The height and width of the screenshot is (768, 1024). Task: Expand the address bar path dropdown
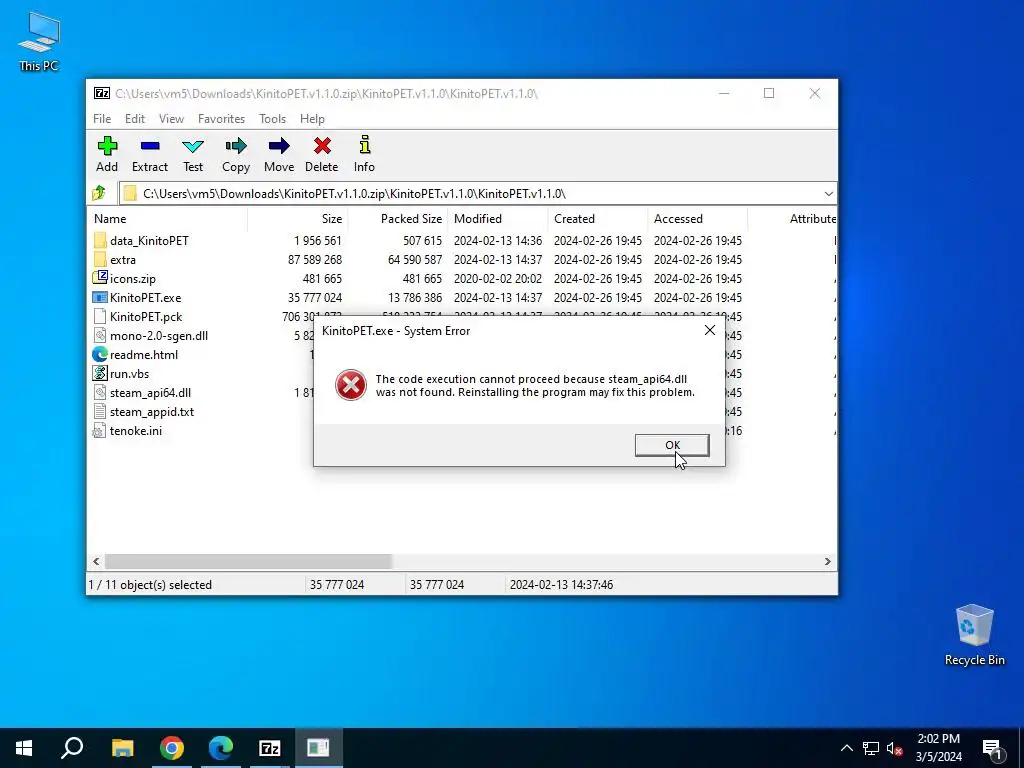click(x=828, y=194)
